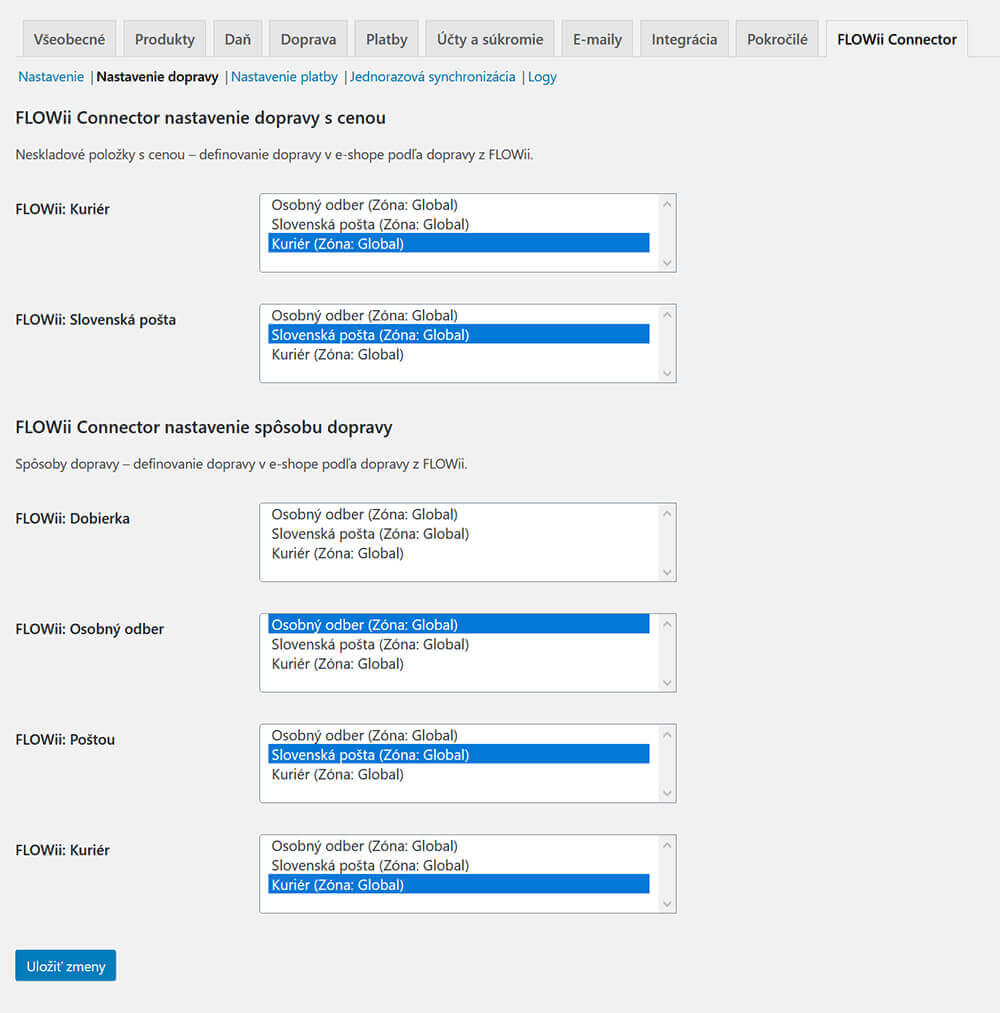
Task: Open the Nastavenie dopravy sub-link
Action: 158,77
